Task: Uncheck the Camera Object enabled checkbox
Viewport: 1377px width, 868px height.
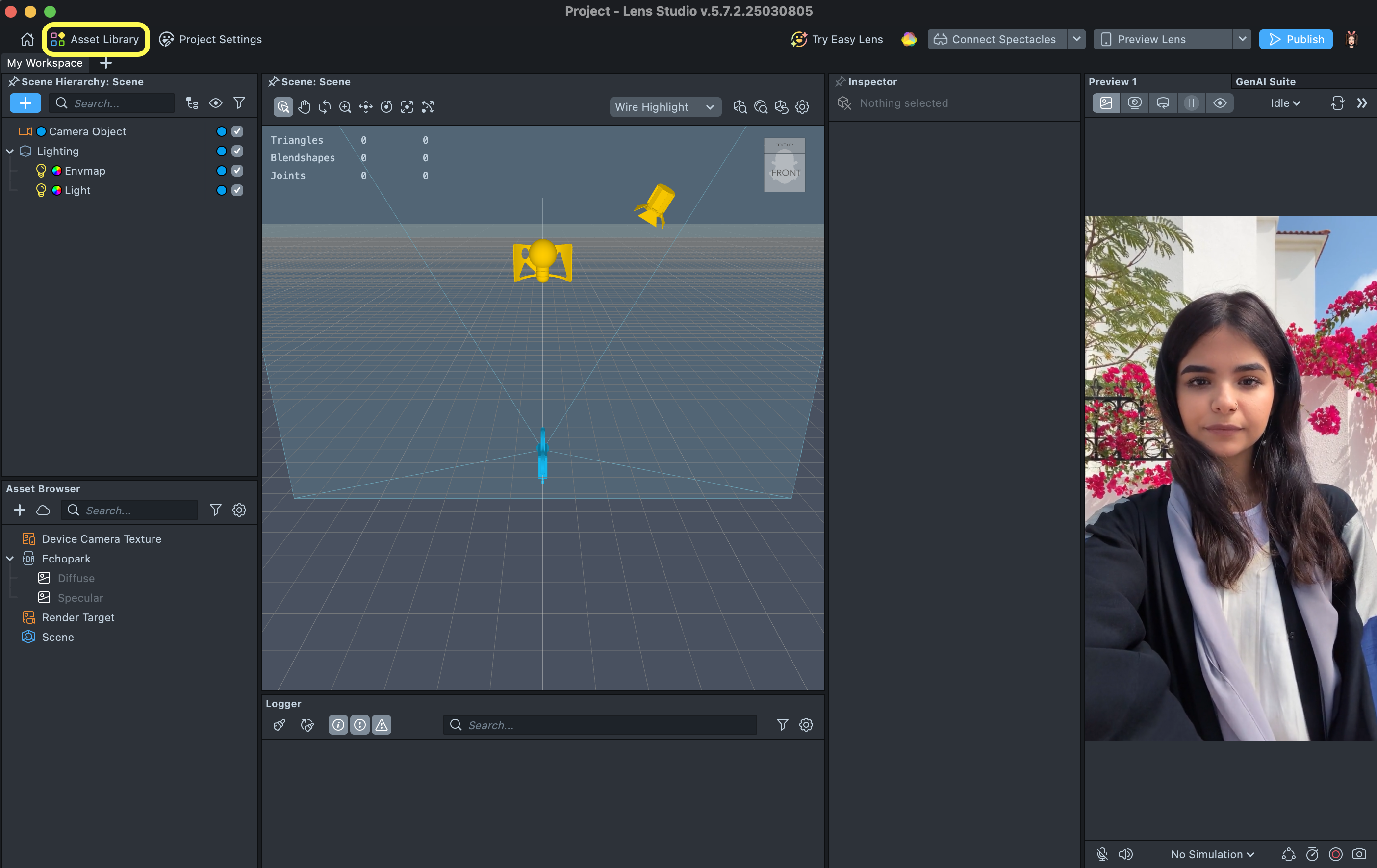Action: coord(237,131)
